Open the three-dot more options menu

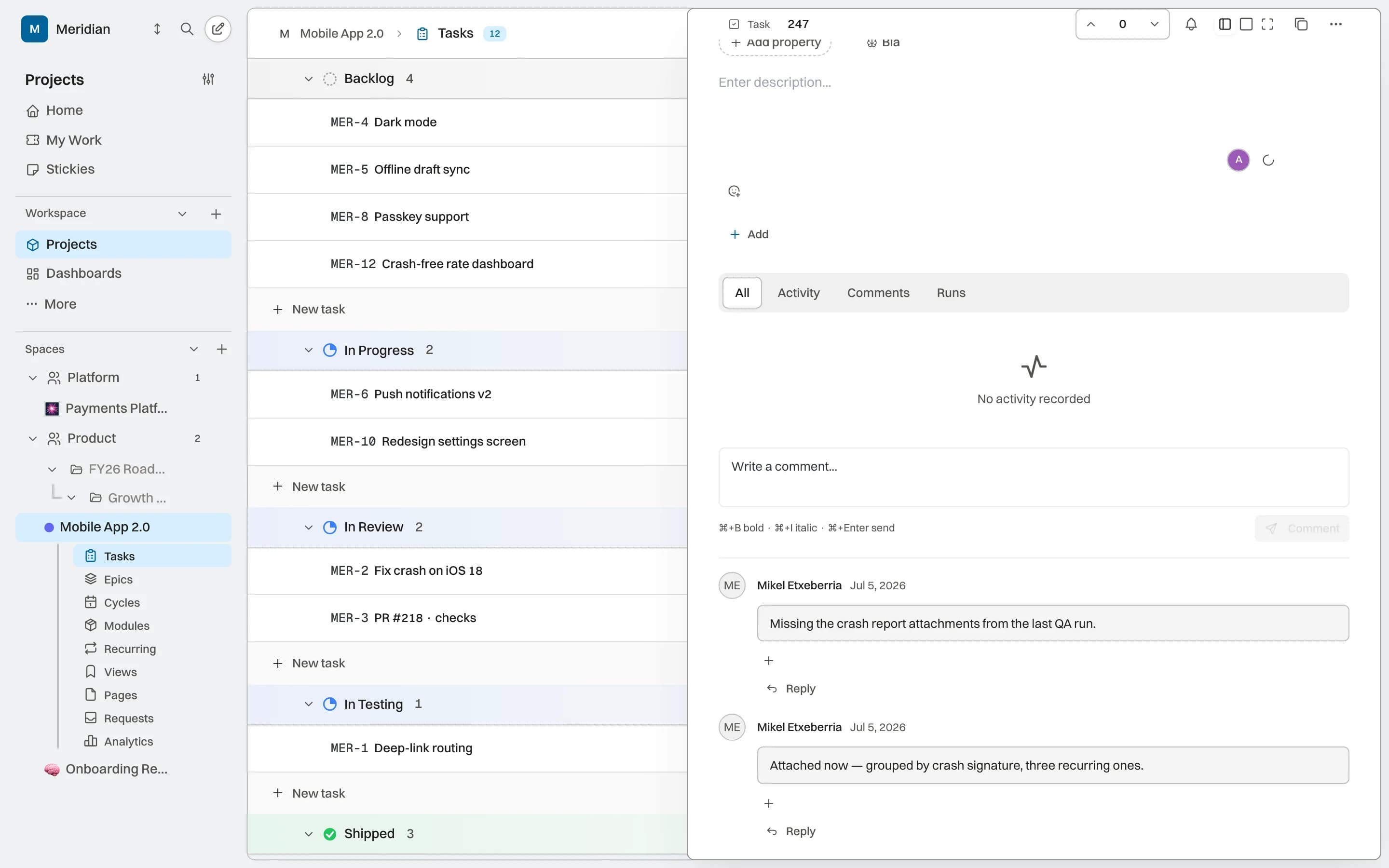[x=1335, y=24]
